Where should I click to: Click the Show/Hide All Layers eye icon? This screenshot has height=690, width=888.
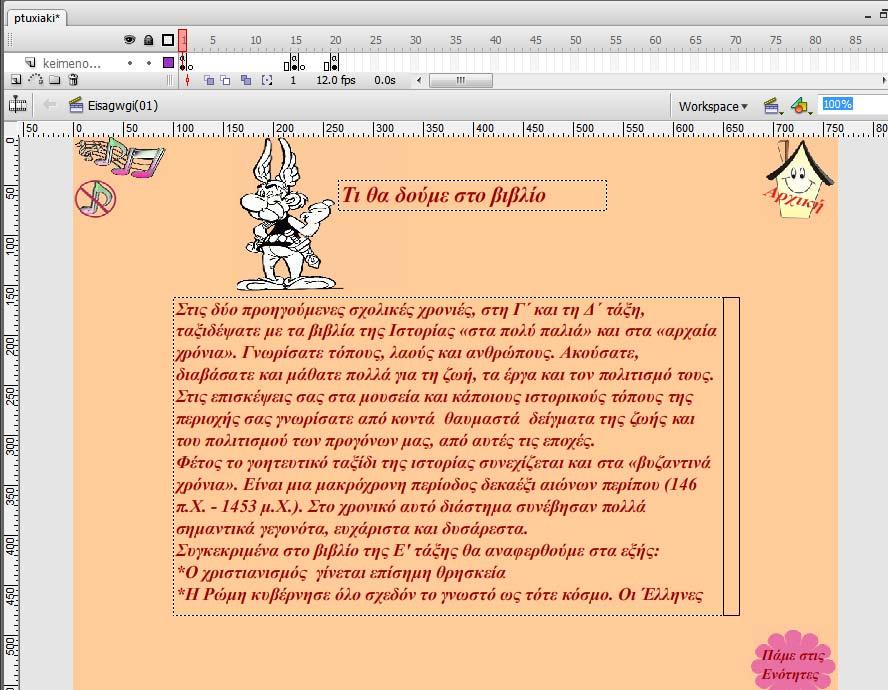[x=130, y=40]
